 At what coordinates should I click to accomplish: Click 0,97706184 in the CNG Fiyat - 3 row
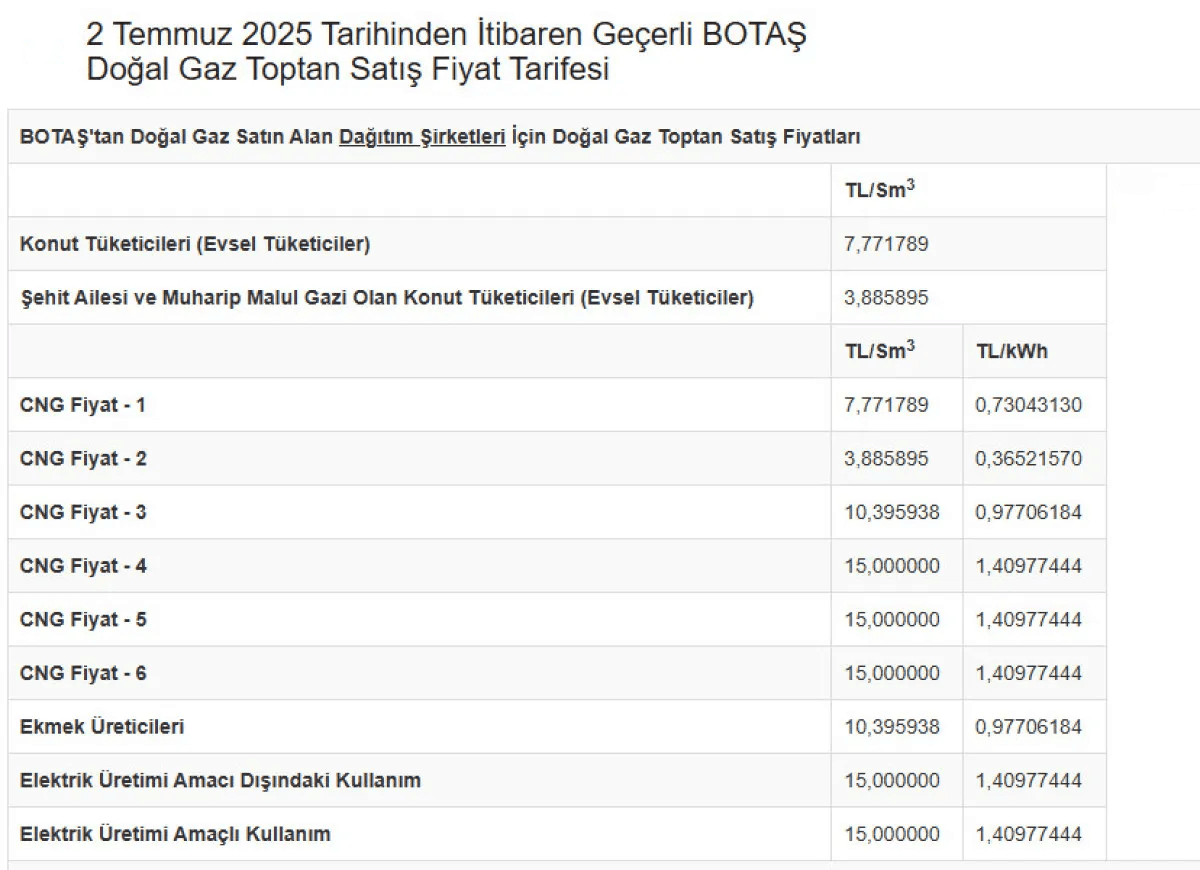tap(1028, 512)
